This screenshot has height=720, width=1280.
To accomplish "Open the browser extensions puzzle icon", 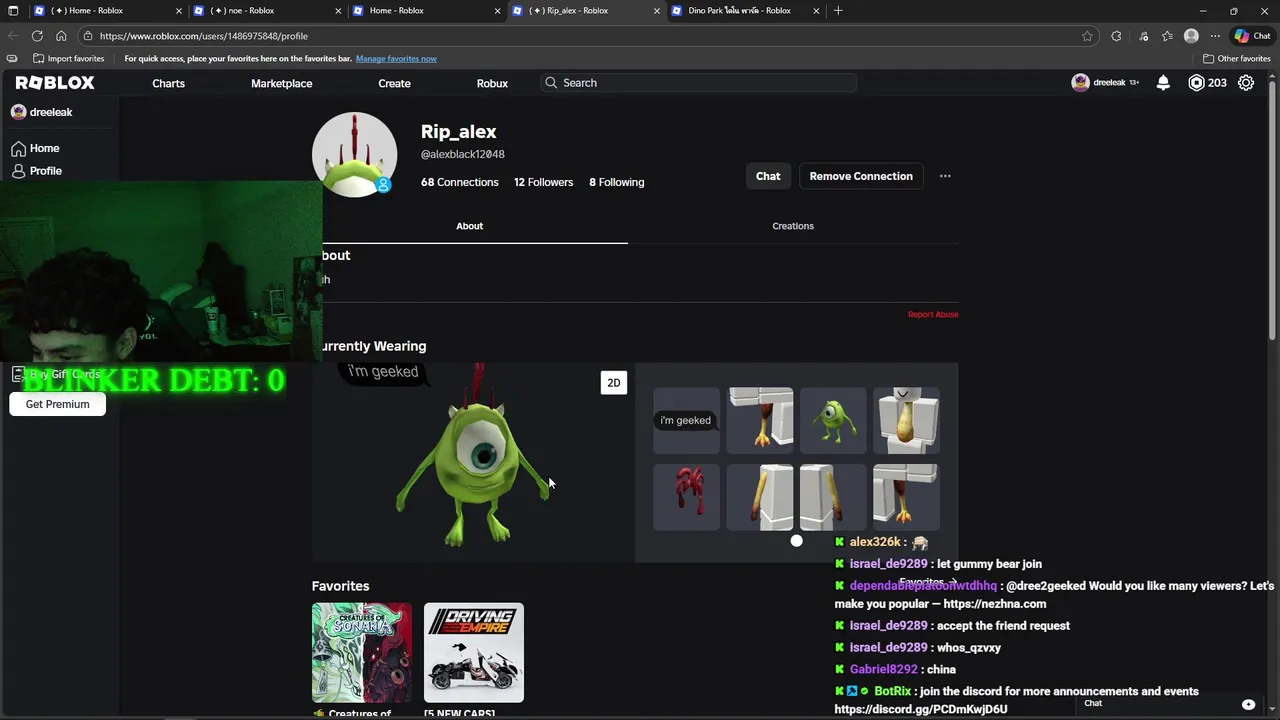I will tap(1116, 36).
